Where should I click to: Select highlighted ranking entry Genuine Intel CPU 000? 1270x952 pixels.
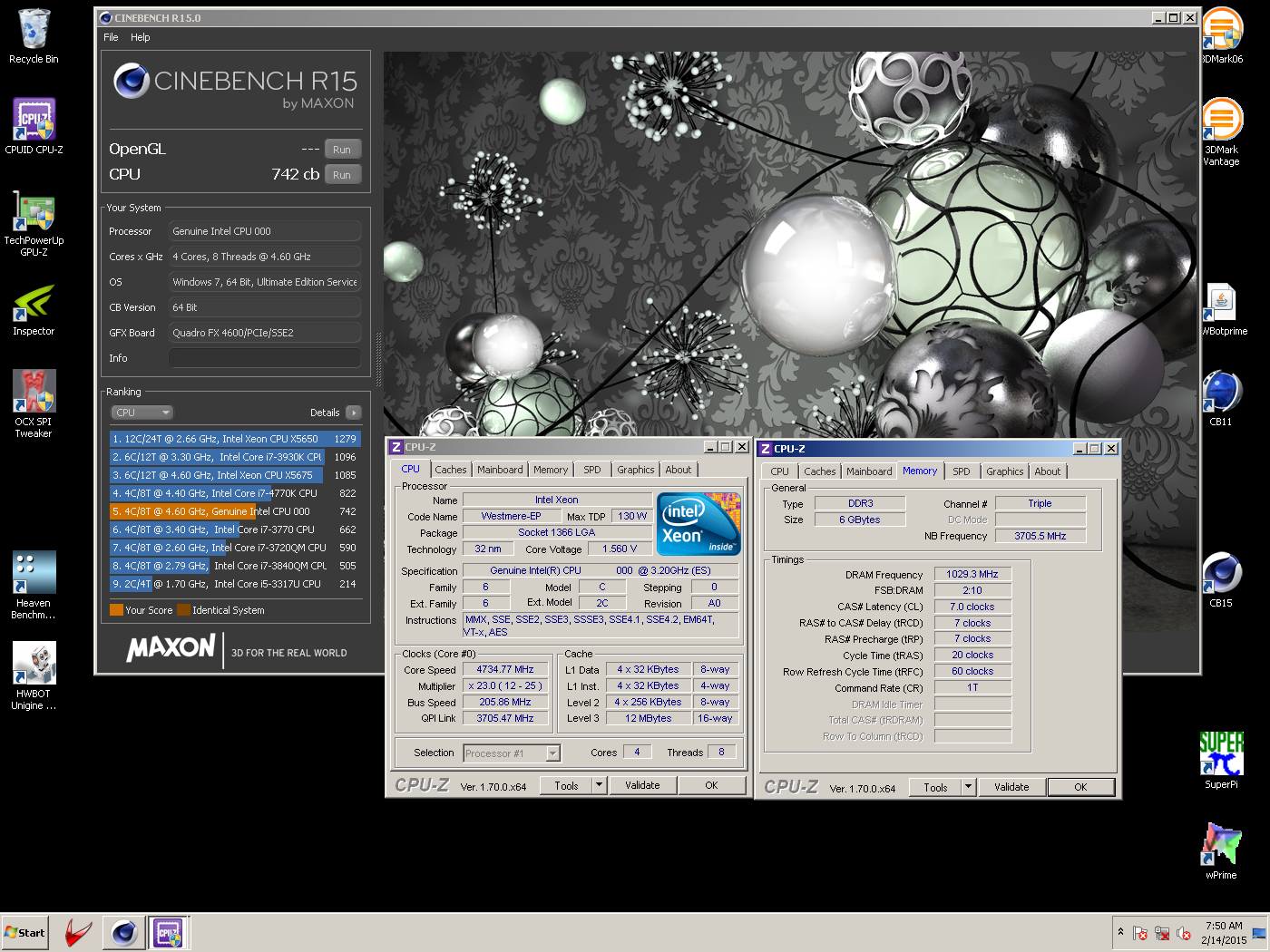[x=235, y=511]
